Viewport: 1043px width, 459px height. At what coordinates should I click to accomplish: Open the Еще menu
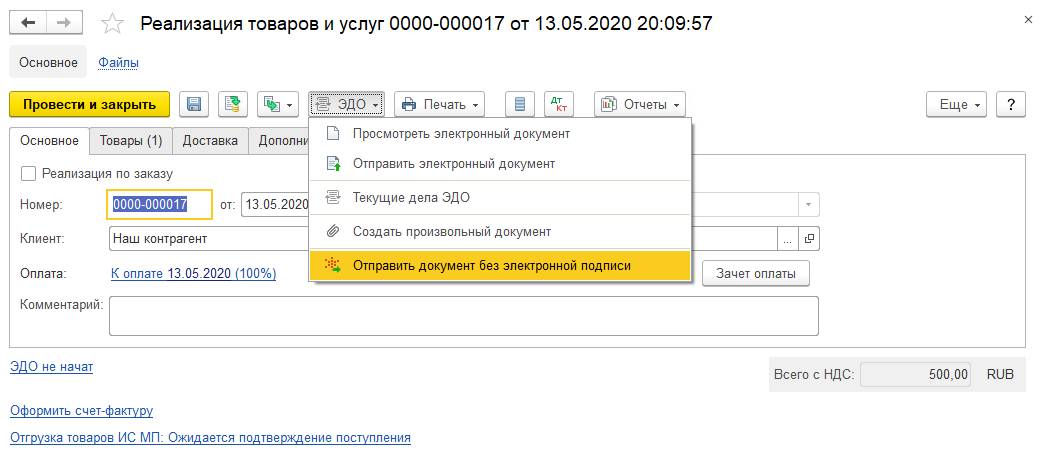tap(957, 104)
